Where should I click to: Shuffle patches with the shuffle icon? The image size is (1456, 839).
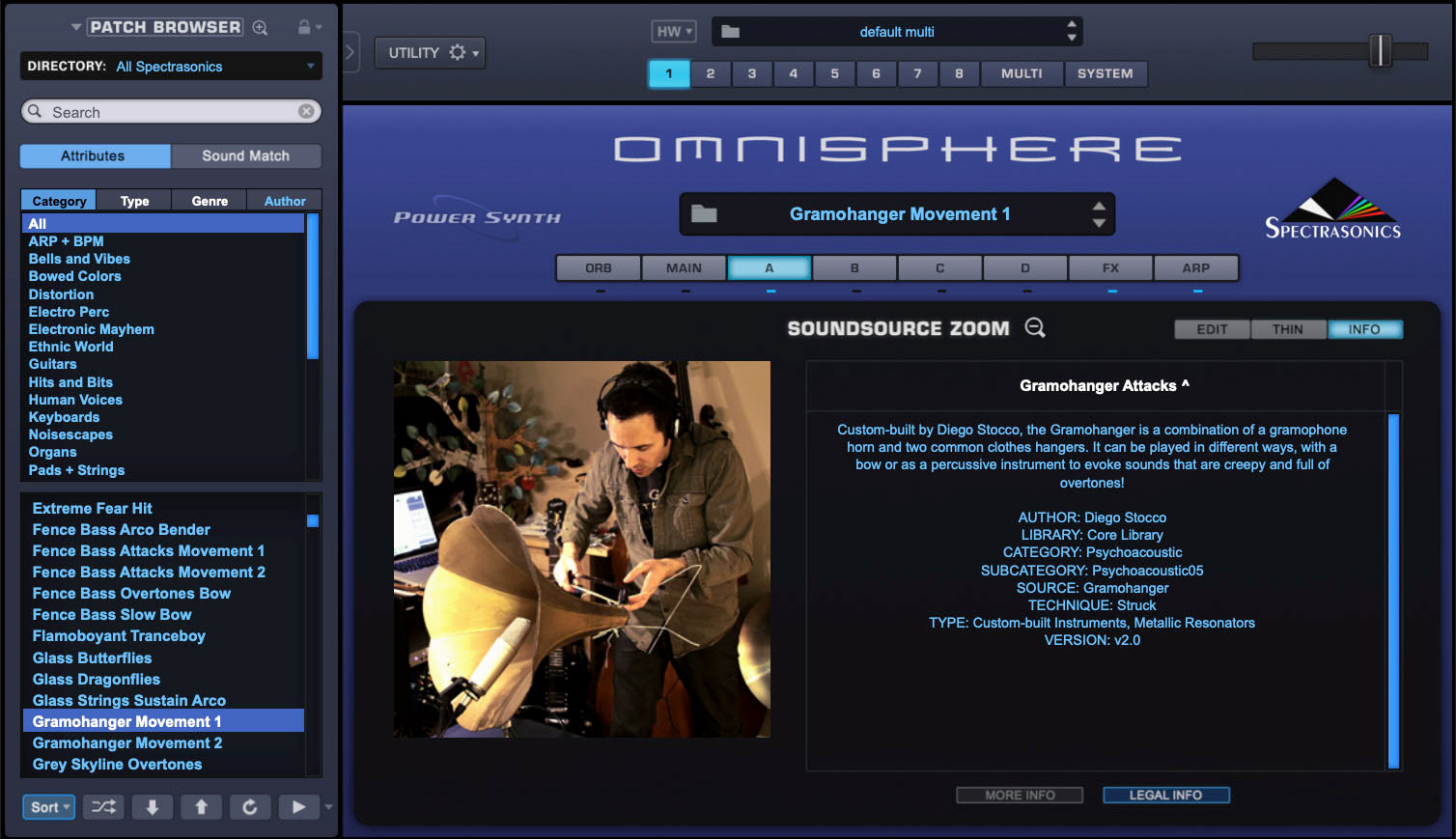click(x=103, y=806)
